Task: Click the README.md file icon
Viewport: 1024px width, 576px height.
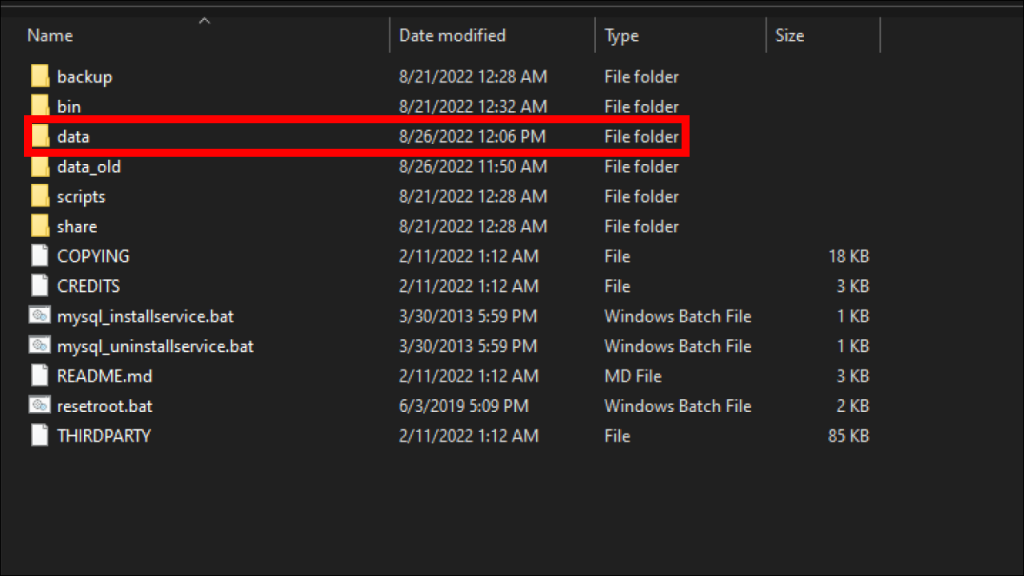Action: pyautogui.click(x=40, y=376)
